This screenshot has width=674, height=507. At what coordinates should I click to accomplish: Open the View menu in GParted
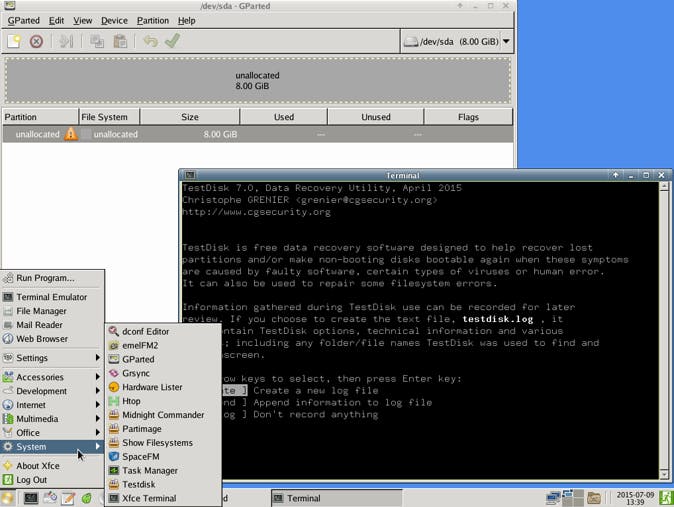point(83,21)
